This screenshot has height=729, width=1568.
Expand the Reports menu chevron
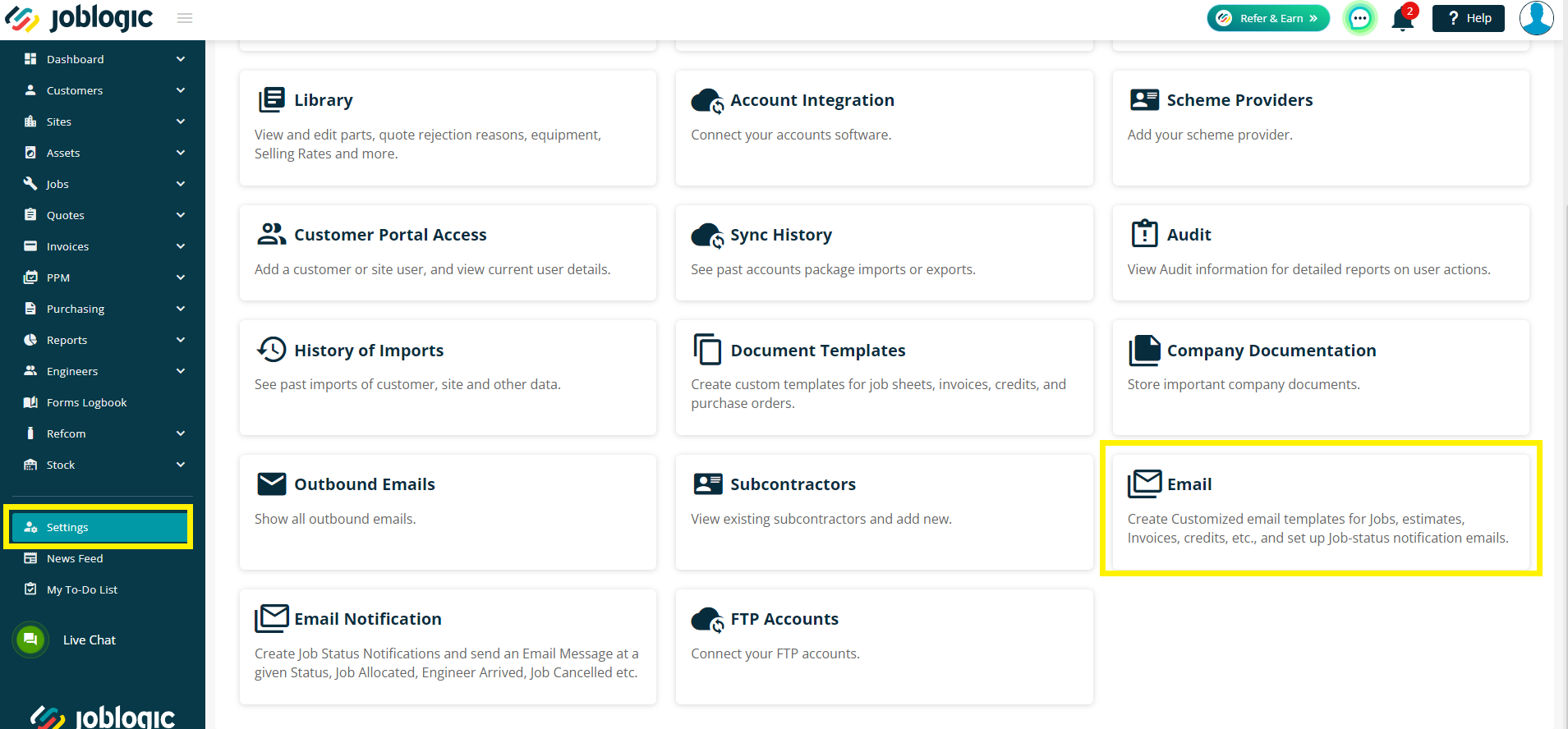click(x=181, y=340)
